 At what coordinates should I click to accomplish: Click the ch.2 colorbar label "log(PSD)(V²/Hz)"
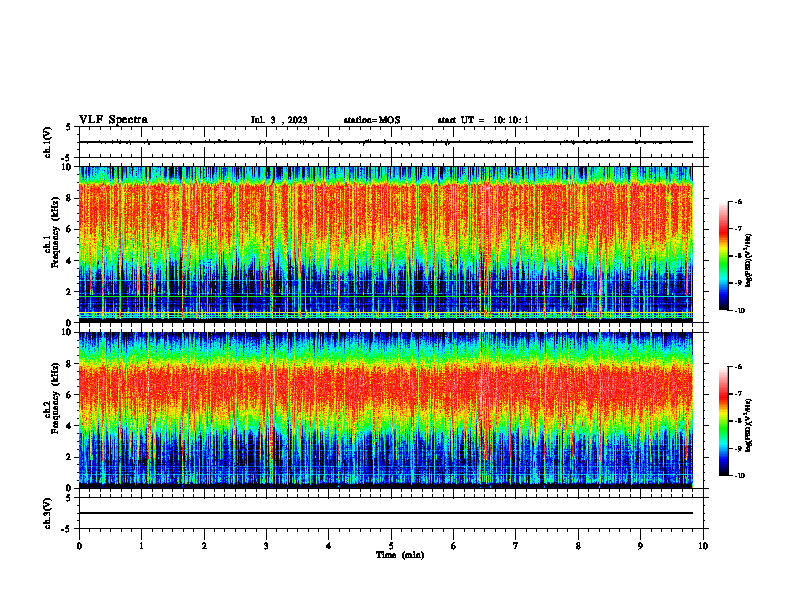[749, 425]
